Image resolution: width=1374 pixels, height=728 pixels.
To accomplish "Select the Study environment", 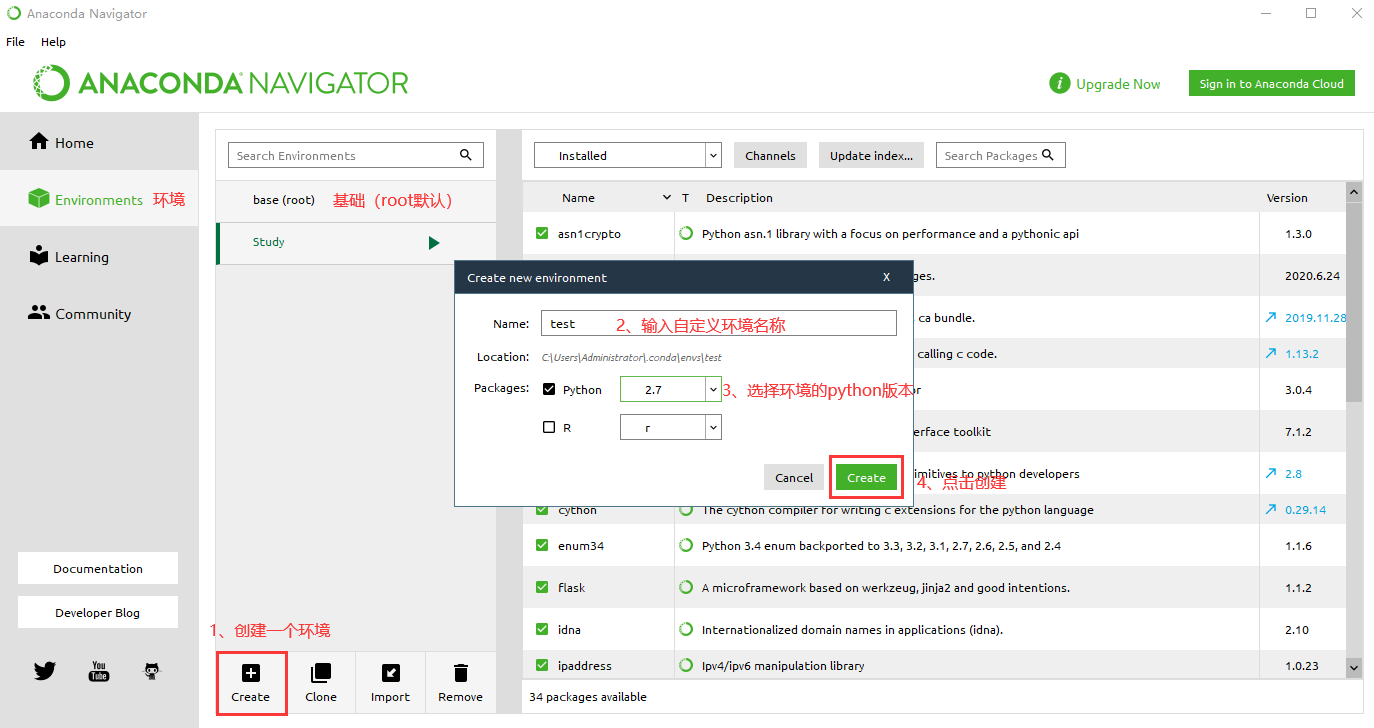I will 356,243.
